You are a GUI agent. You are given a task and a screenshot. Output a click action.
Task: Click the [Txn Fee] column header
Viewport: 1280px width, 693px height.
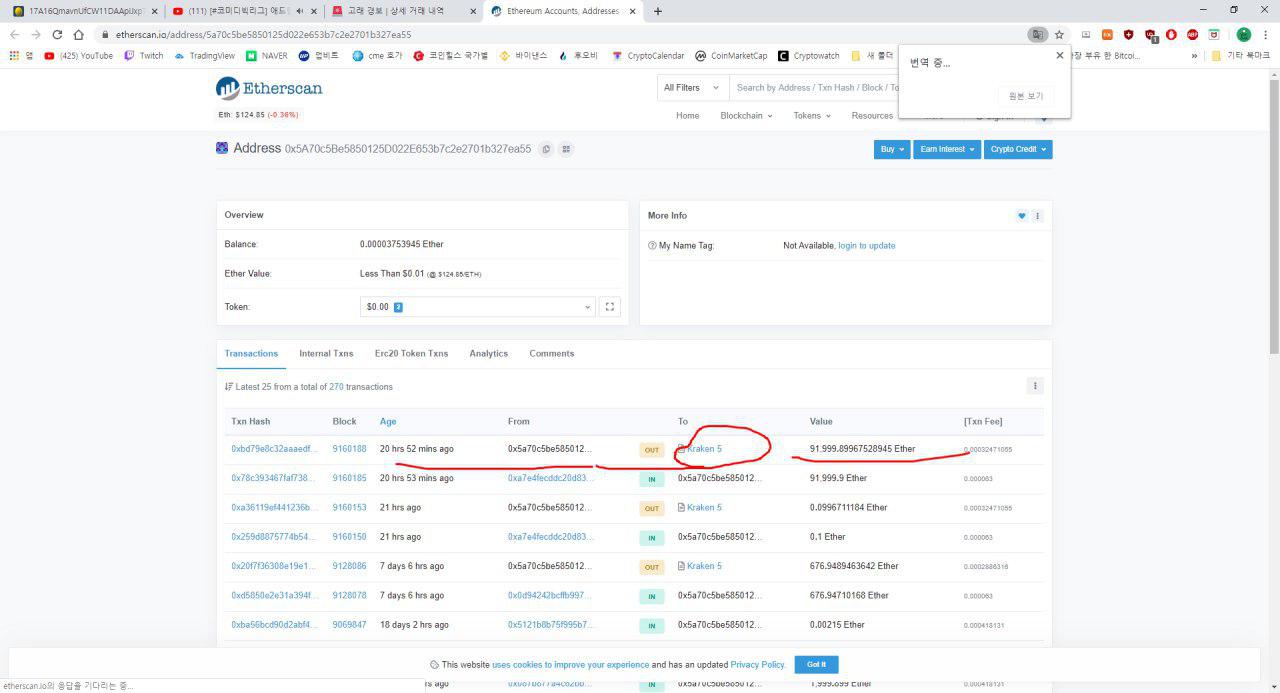tap(983, 422)
